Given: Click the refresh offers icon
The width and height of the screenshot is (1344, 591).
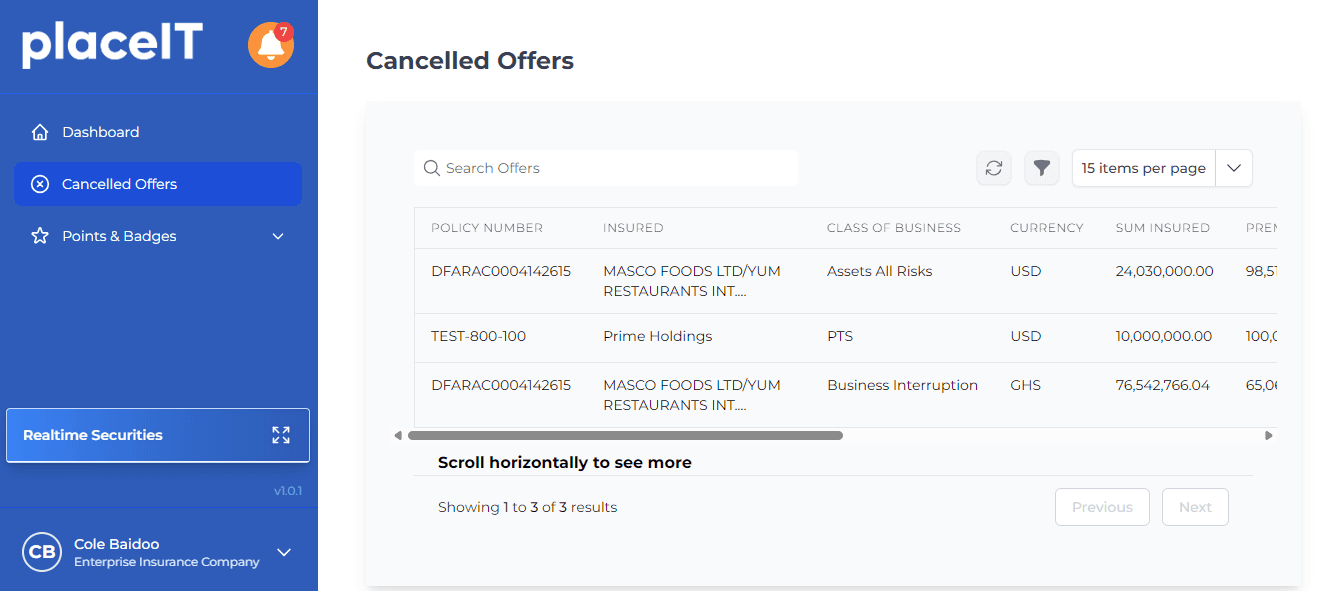Looking at the screenshot, I should (994, 168).
